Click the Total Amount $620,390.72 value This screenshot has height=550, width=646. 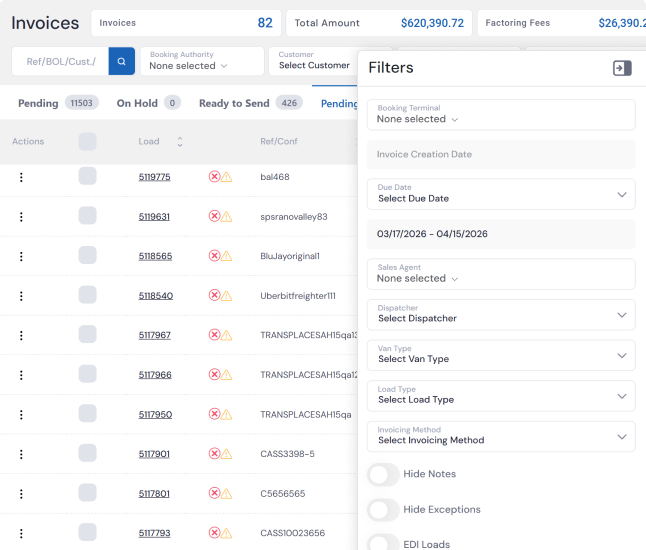coord(432,23)
